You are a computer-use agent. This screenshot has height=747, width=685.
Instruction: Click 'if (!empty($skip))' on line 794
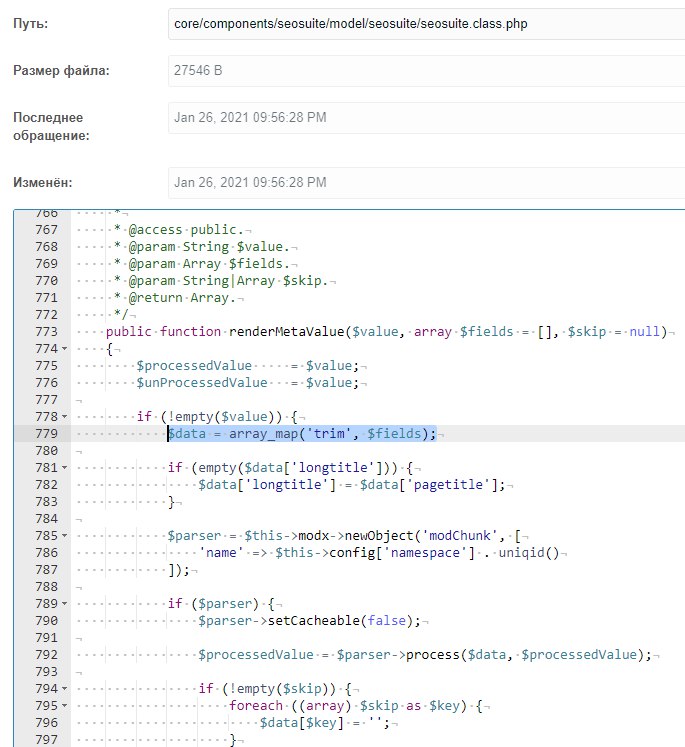coord(267,689)
